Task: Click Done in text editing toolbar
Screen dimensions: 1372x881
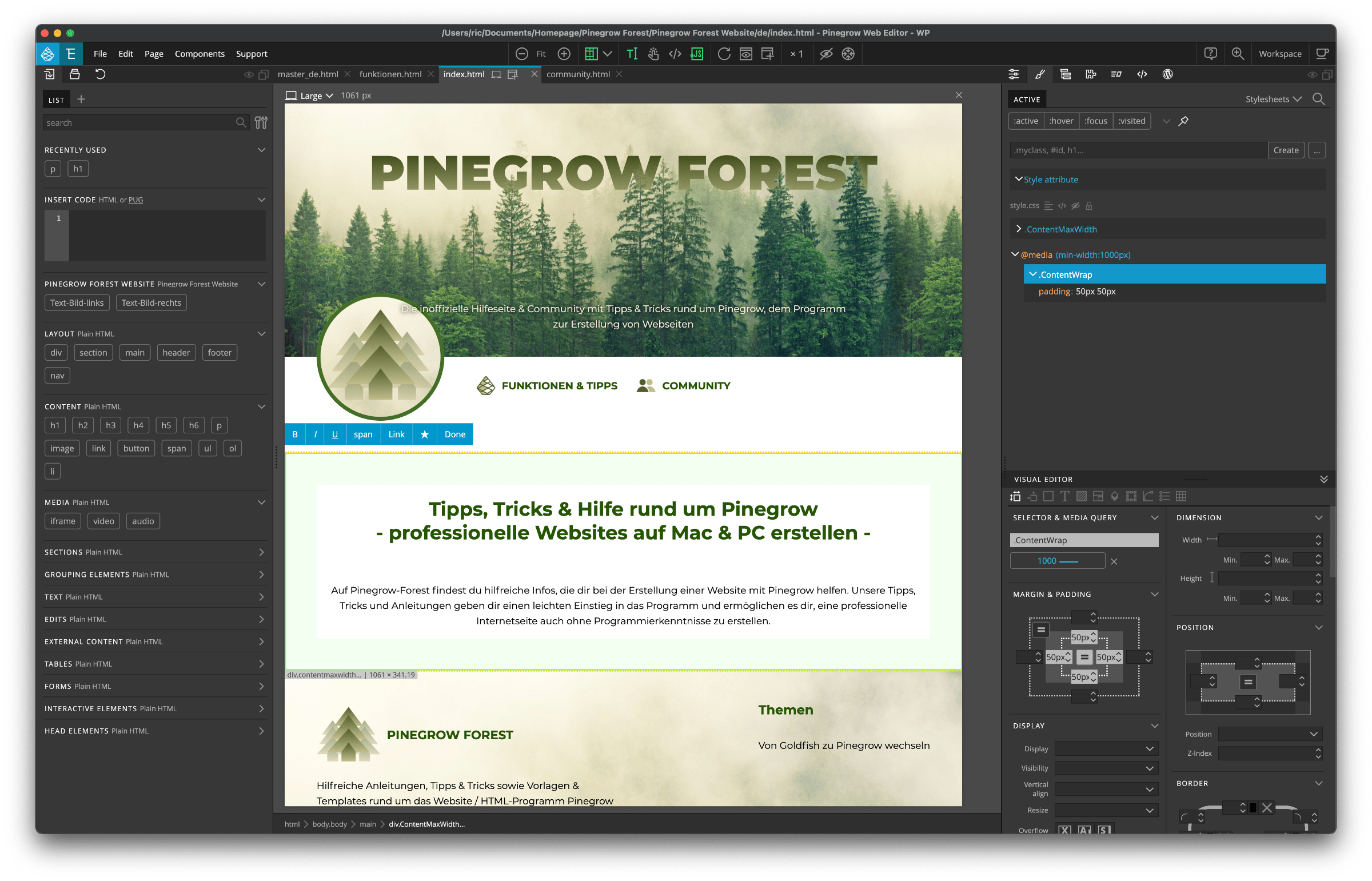Action: (x=454, y=434)
